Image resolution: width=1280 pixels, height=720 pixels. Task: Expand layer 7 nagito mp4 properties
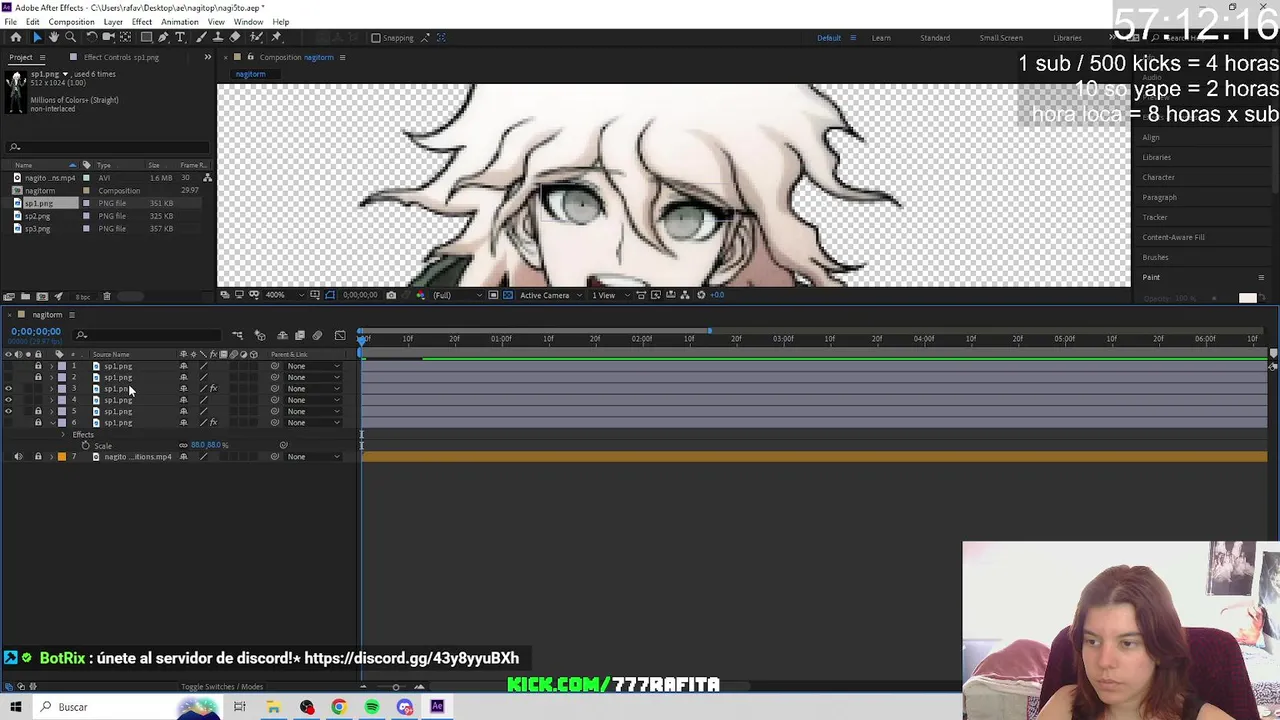point(52,457)
